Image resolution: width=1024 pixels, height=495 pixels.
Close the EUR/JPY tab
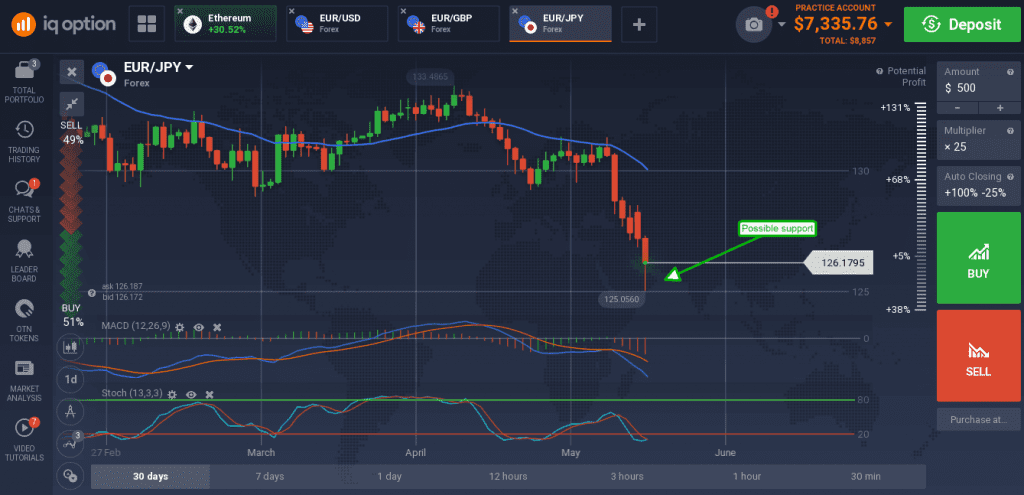tap(515, 11)
